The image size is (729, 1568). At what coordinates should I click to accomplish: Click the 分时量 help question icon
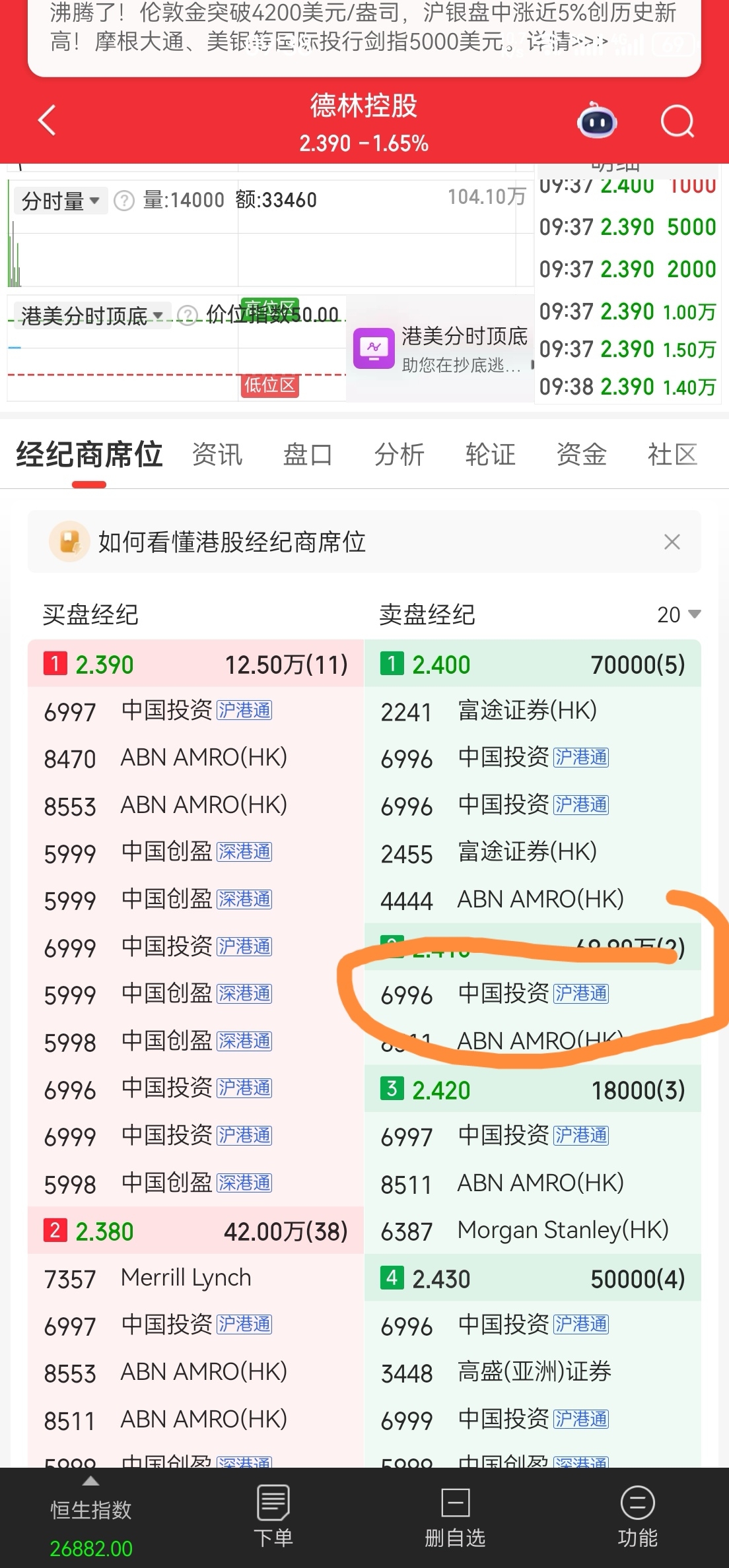pyautogui.click(x=124, y=200)
